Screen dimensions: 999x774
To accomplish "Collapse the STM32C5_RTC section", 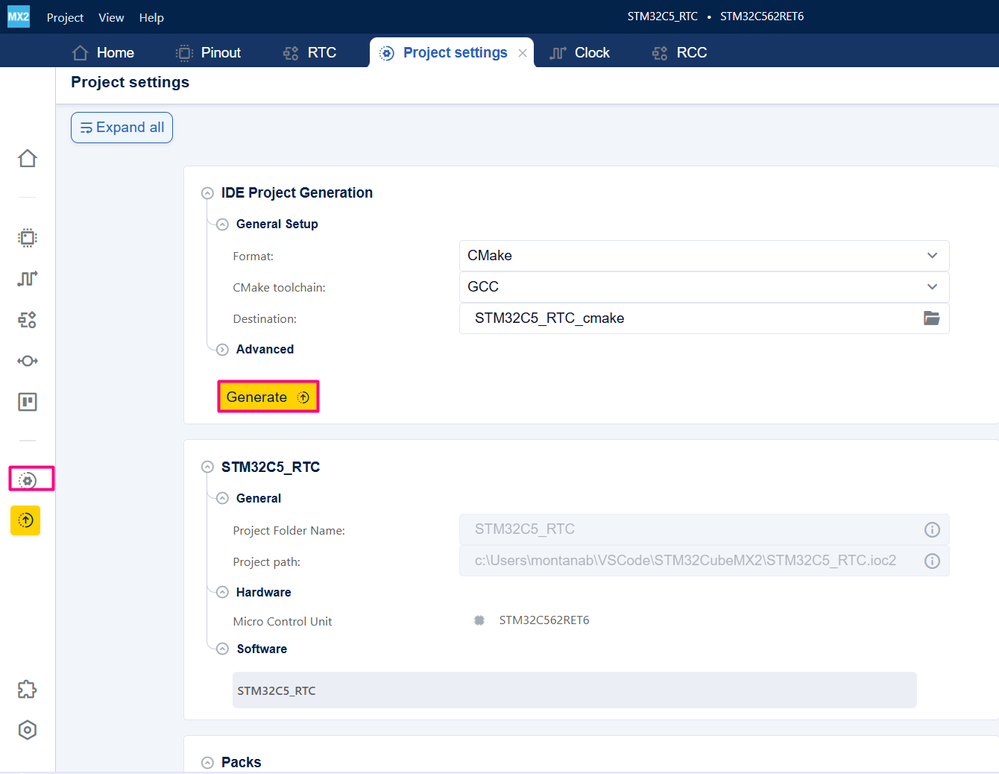I will pos(207,467).
